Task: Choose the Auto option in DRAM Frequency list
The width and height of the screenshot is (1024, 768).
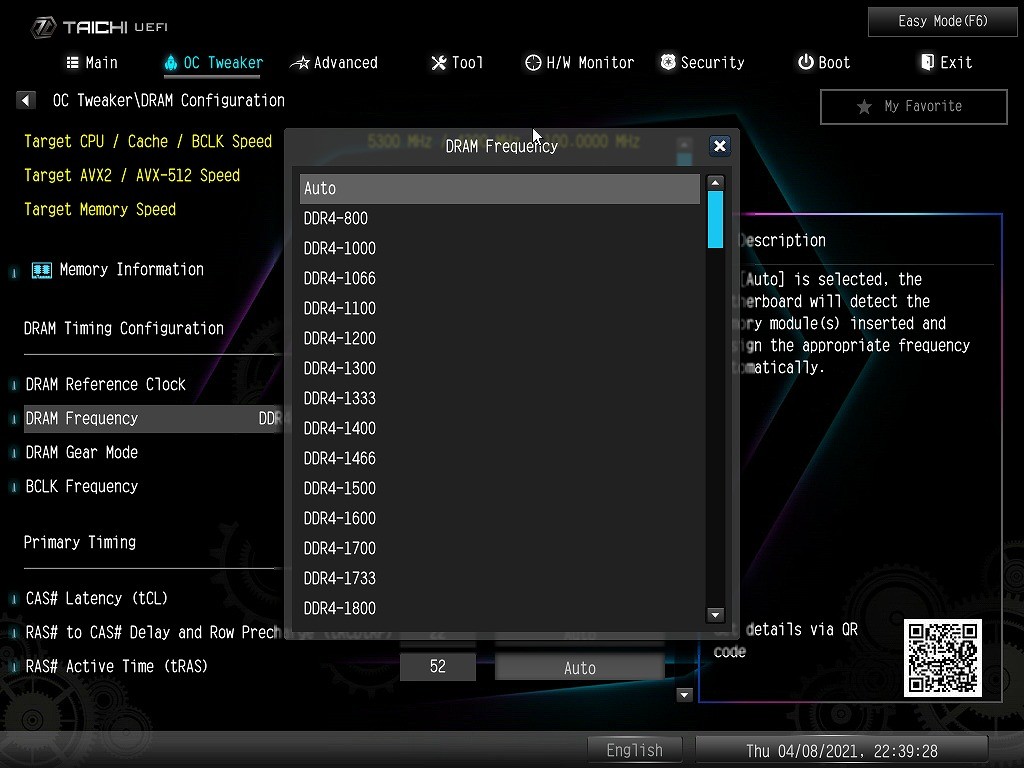Action: pyautogui.click(x=499, y=188)
